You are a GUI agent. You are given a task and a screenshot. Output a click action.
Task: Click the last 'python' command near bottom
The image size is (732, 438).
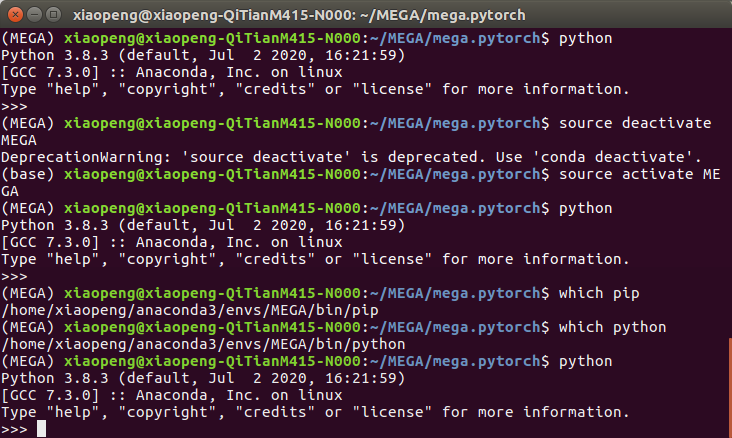point(585,361)
